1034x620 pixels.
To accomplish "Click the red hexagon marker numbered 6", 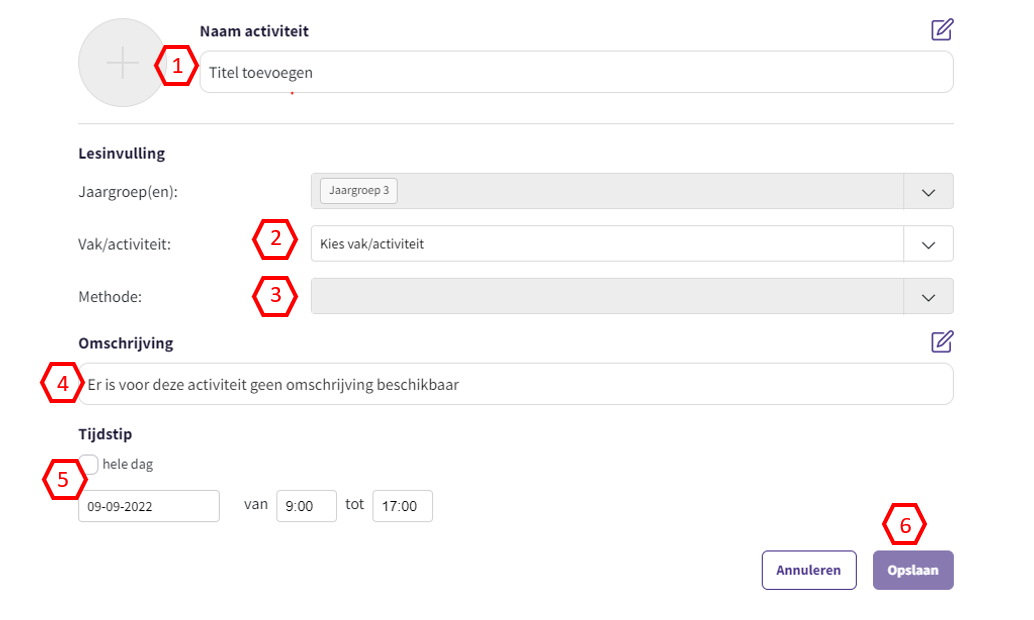I will click(x=904, y=524).
